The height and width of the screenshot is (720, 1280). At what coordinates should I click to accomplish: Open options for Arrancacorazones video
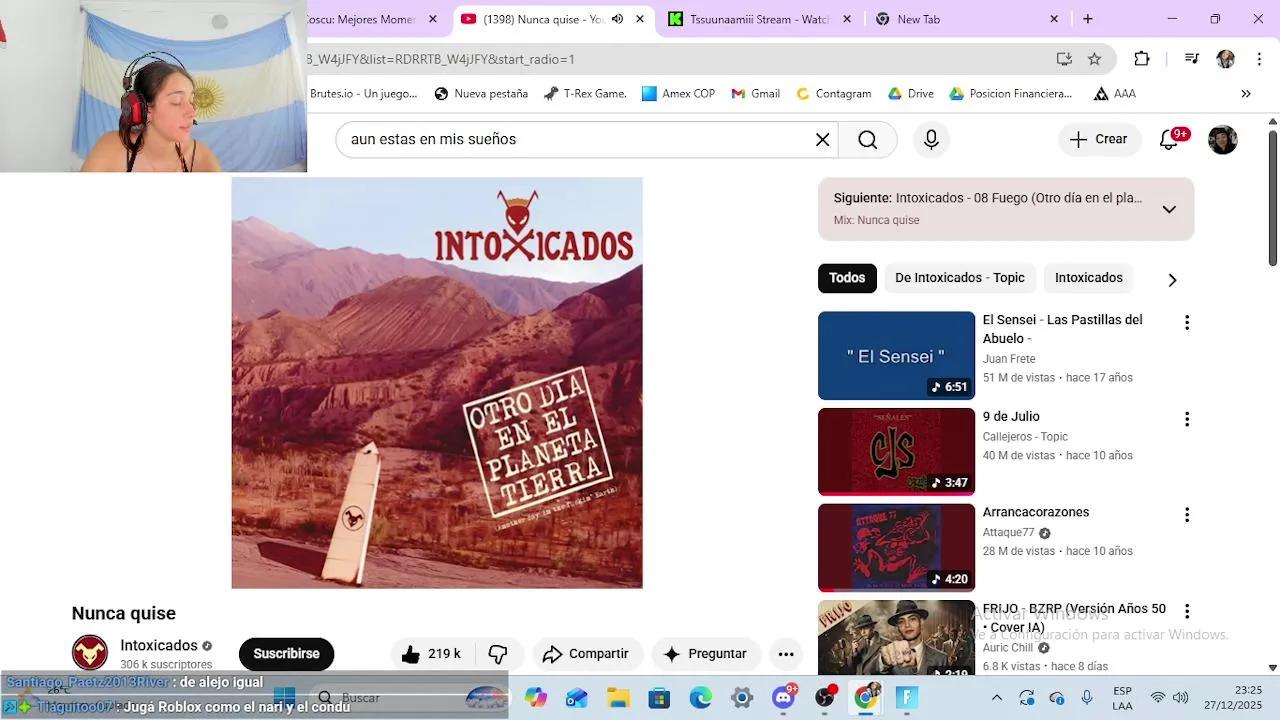[x=1187, y=515]
